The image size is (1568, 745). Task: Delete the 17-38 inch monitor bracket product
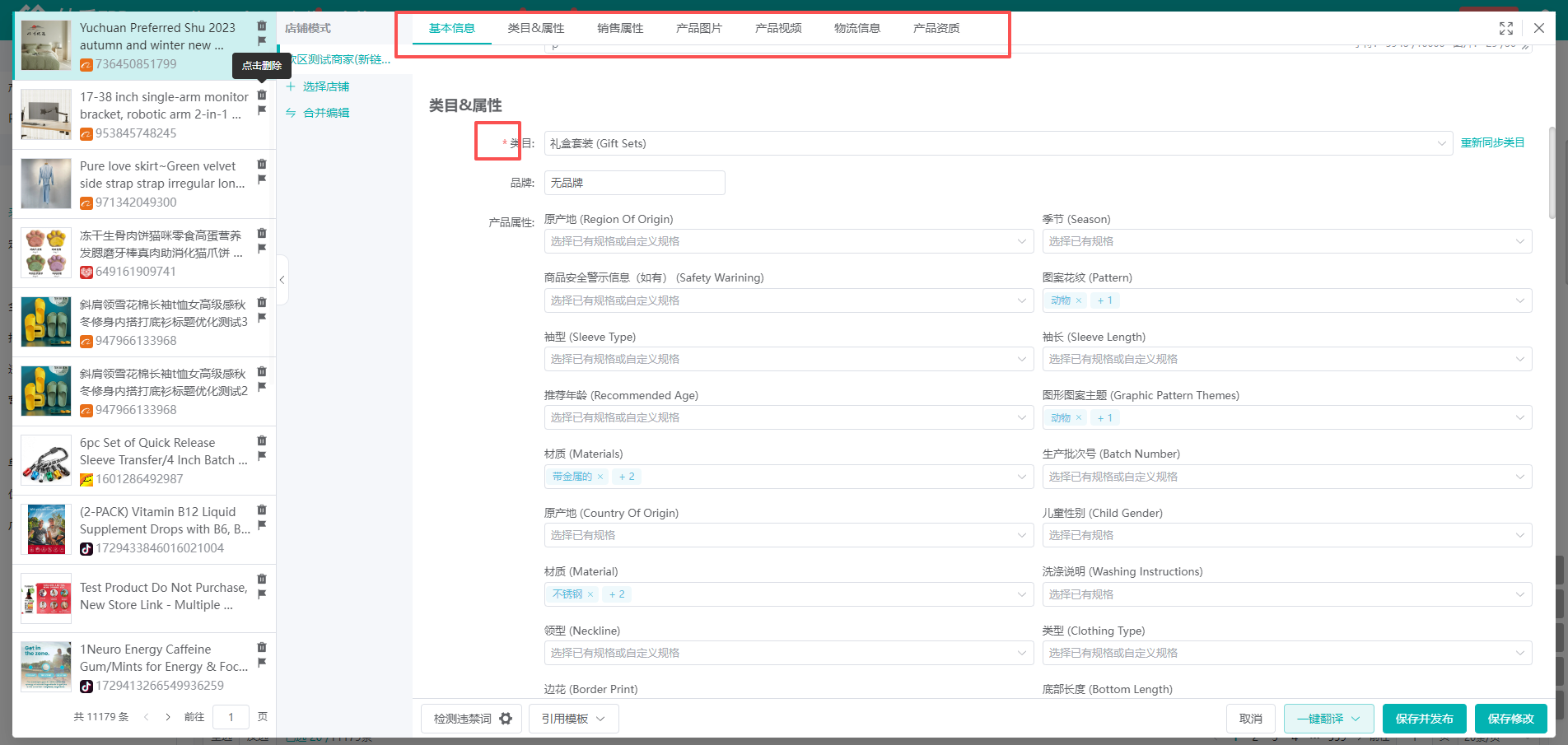(x=262, y=95)
